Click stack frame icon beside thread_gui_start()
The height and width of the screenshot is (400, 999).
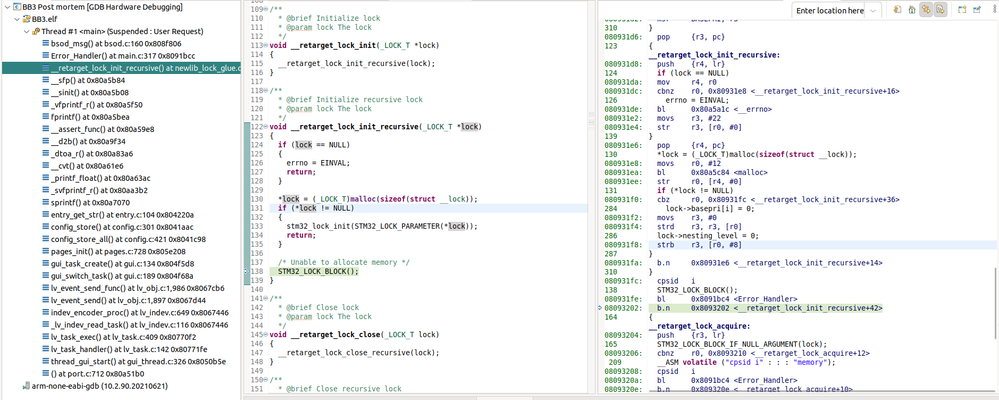pos(46,361)
